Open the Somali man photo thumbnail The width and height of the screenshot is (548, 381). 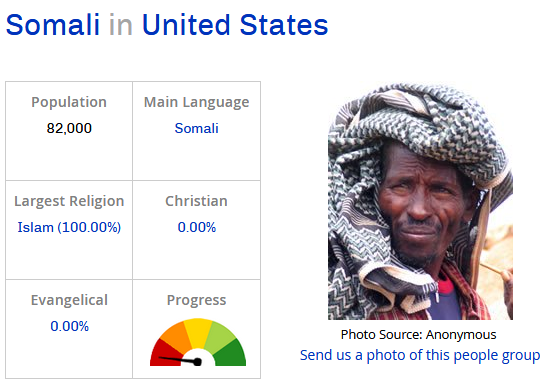[x=420, y=201]
